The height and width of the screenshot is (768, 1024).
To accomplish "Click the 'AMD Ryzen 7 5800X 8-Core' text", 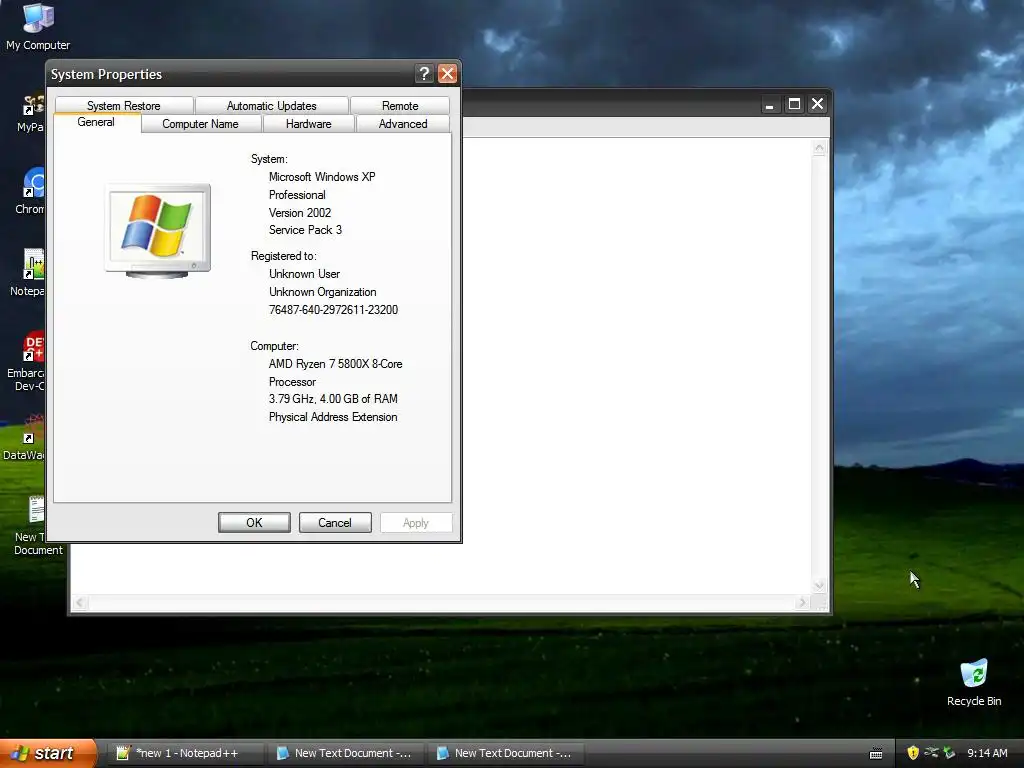I will tap(335, 364).
